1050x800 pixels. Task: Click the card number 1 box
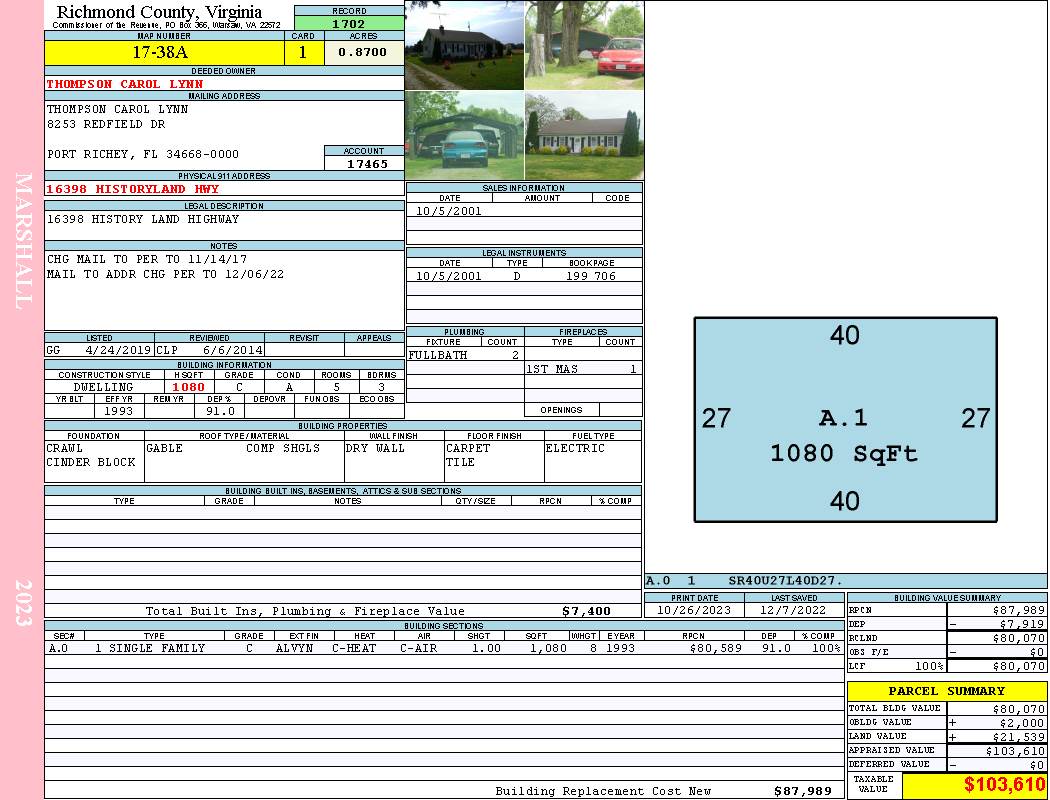click(303, 52)
